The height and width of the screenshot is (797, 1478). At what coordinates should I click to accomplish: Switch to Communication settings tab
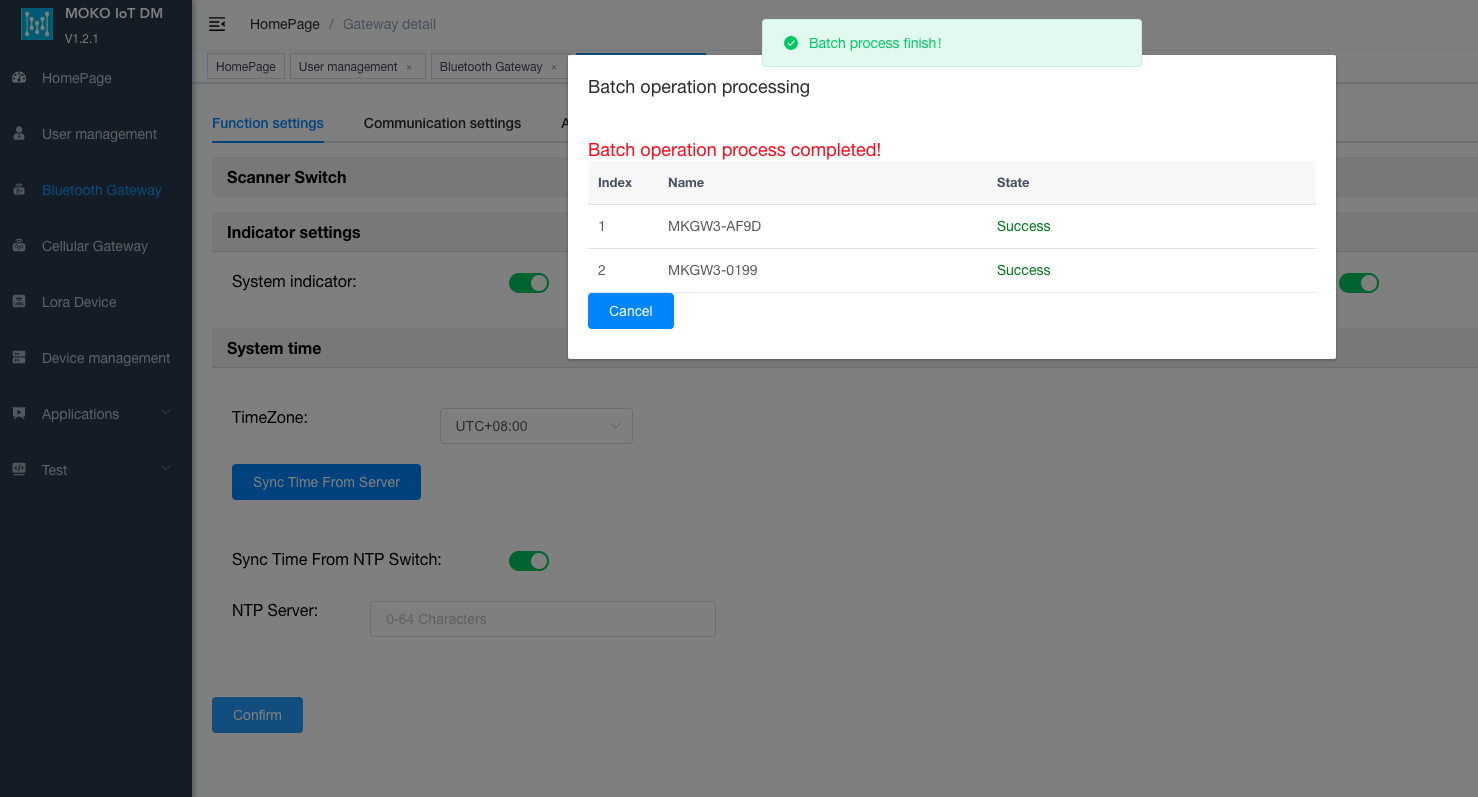(x=442, y=123)
